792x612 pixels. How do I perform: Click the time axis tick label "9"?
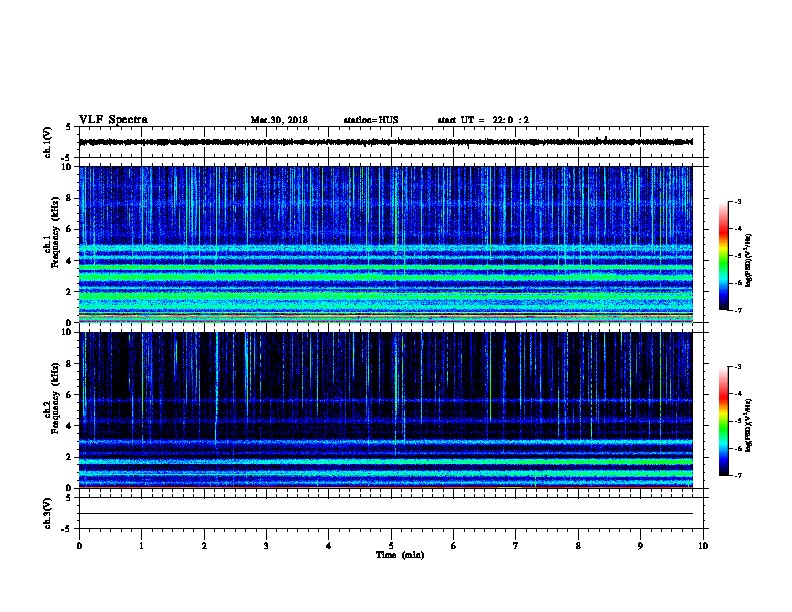click(x=640, y=546)
